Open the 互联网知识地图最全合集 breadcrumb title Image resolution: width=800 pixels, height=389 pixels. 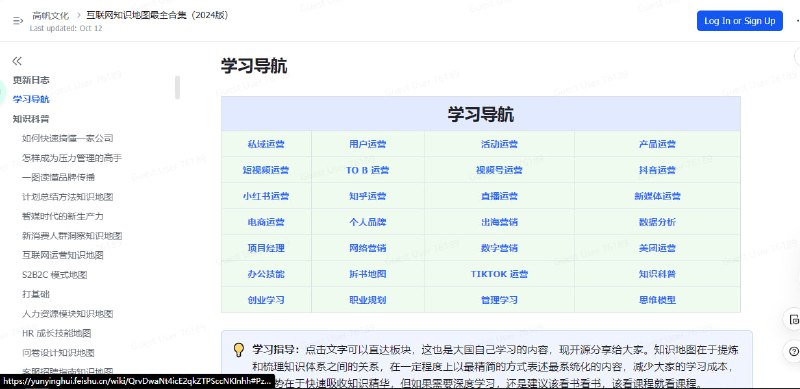pyautogui.click(x=157, y=15)
